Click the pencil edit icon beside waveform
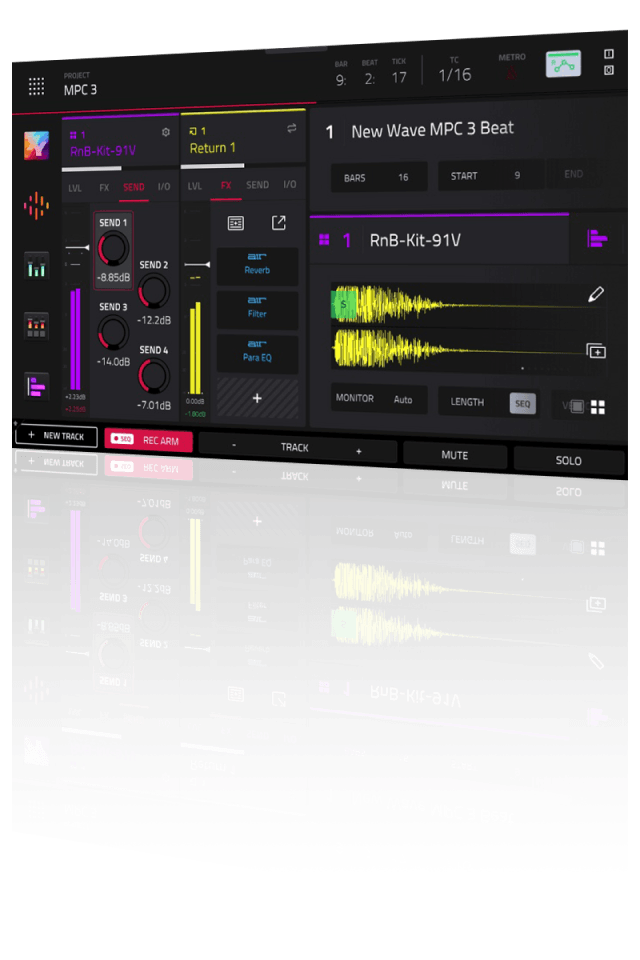 pyautogui.click(x=596, y=295)
